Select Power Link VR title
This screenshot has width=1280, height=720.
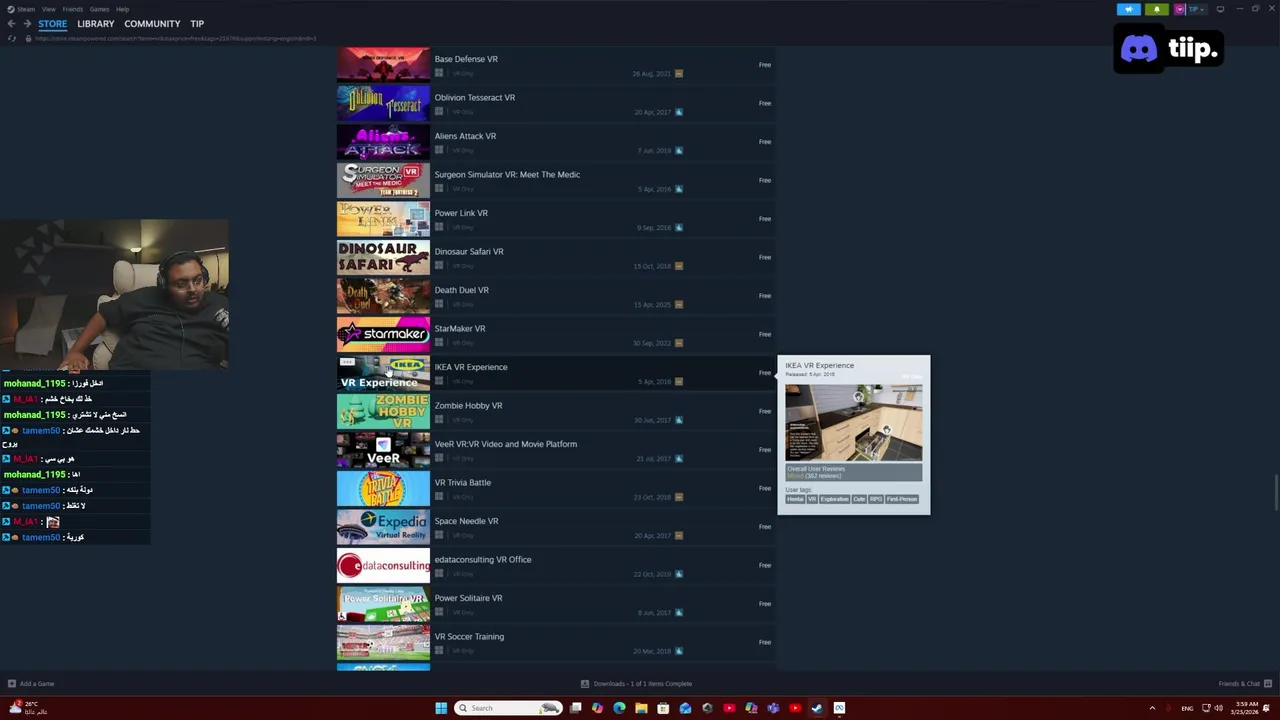coord(461,213)
